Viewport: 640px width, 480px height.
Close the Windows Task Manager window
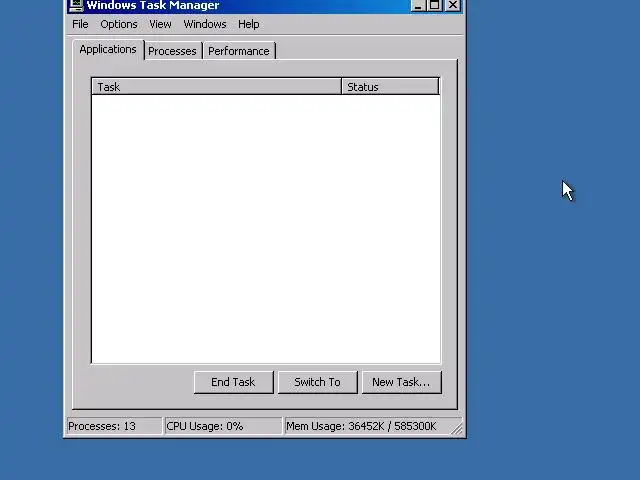coord(453,5)
